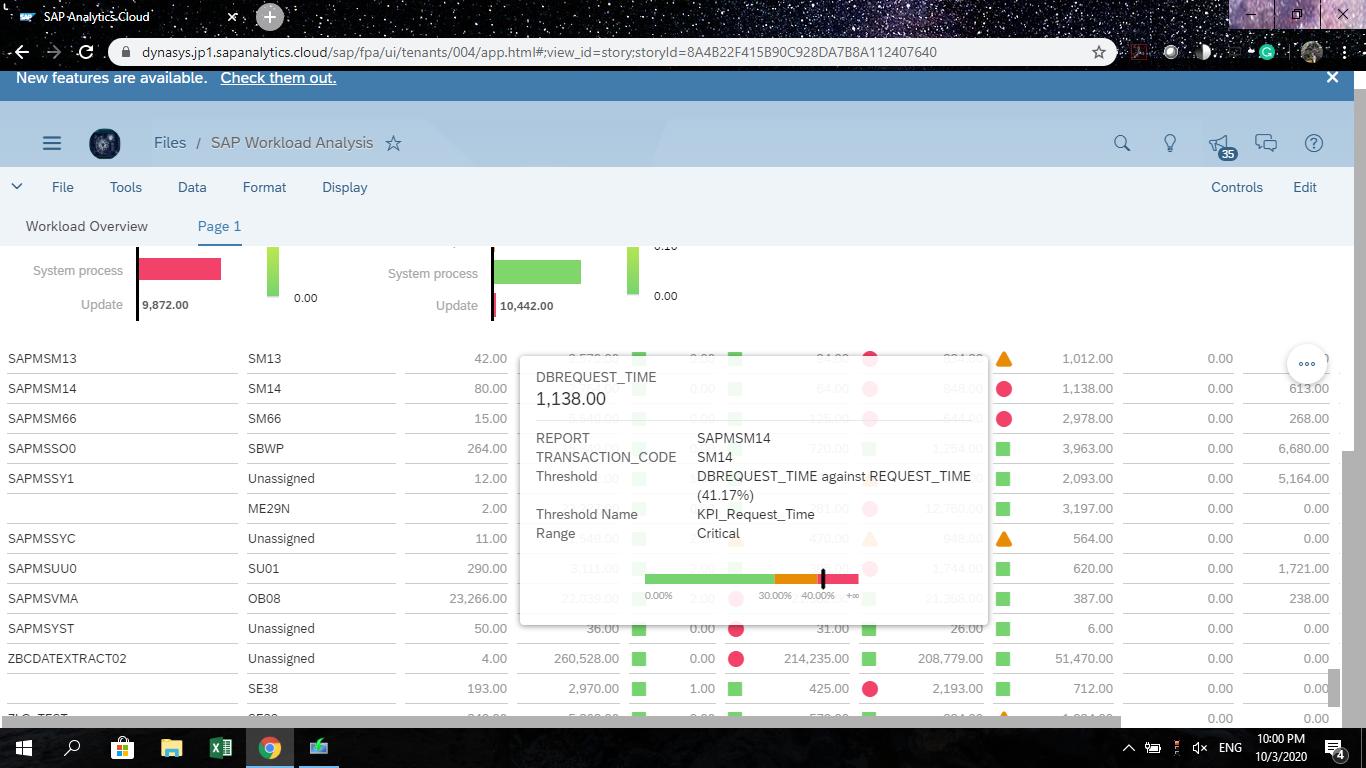This screenshot has height=768, width=1366.
Task: Open the ENG language selector in the taskbar
Action: point(1230,747)
